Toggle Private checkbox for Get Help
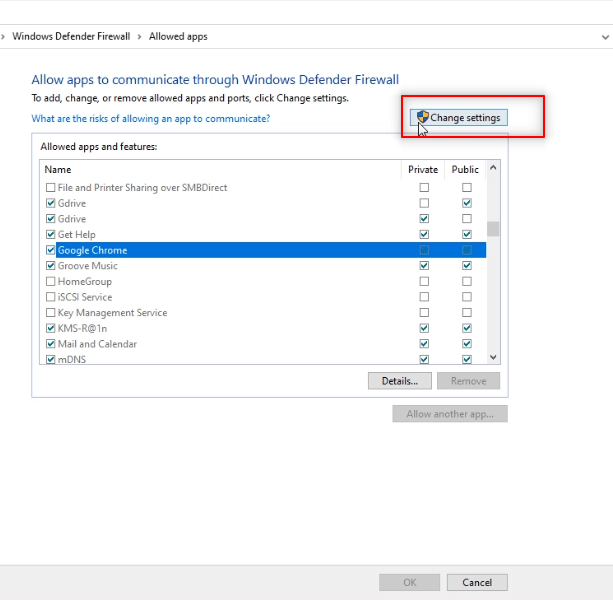This screenshot has width=613, height=600. 424,235
